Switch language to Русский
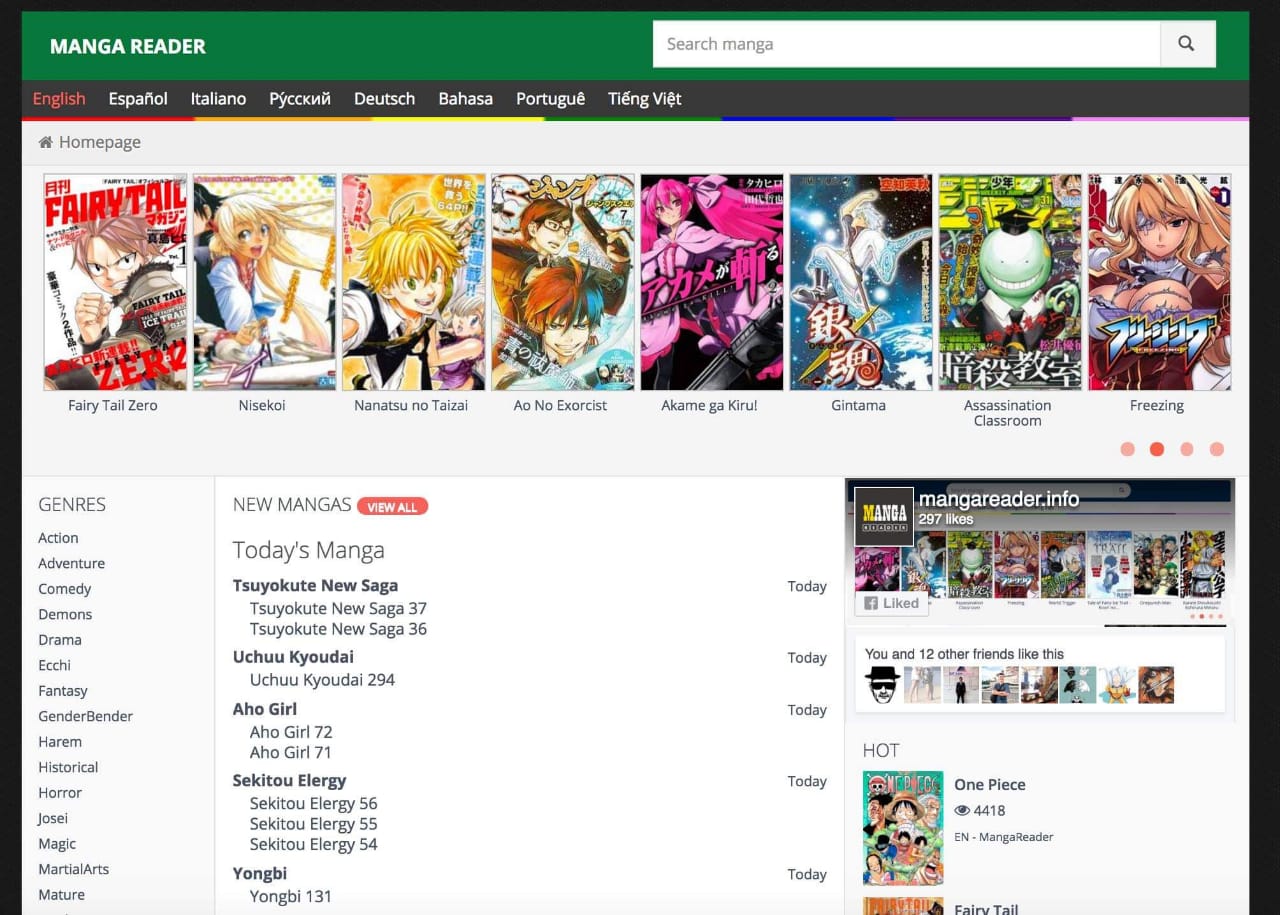The width and height of the screenshot is (1280, 915). tap(300, 98)
